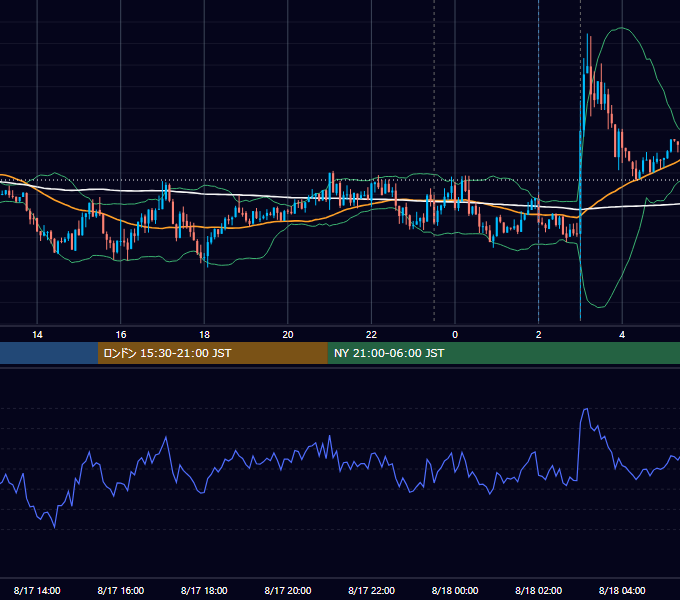Click the 20 hour axis label

tap(288, 335)
